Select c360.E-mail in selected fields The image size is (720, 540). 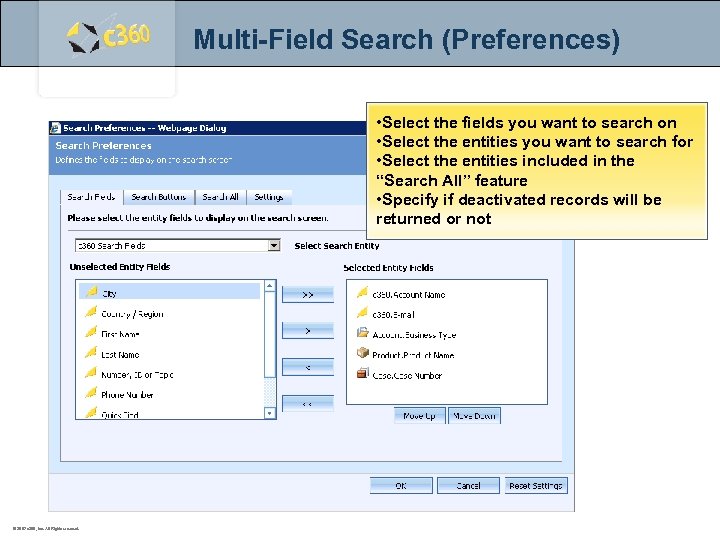(394, 315)
